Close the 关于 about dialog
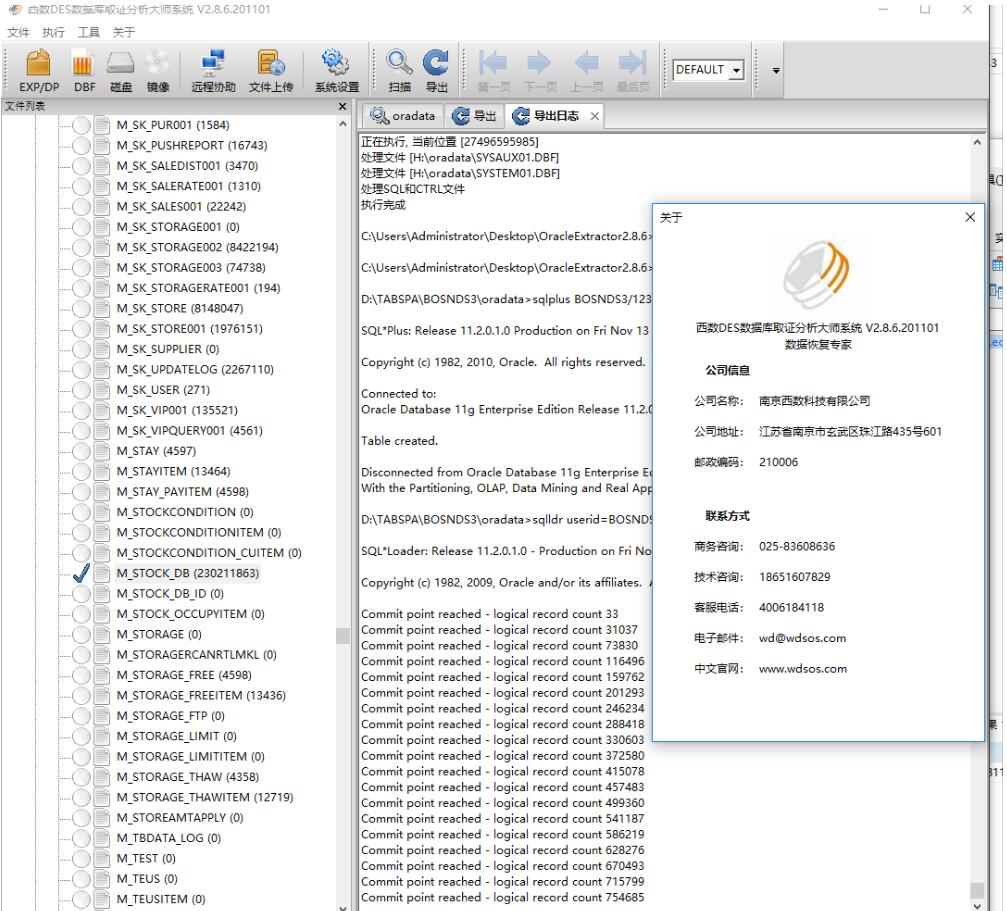The image size is (1007, 911). (x=970, y=218)
